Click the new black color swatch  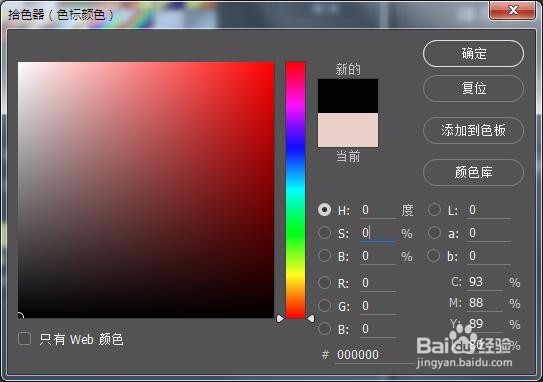pyautogui.click(x=348, y=96)
